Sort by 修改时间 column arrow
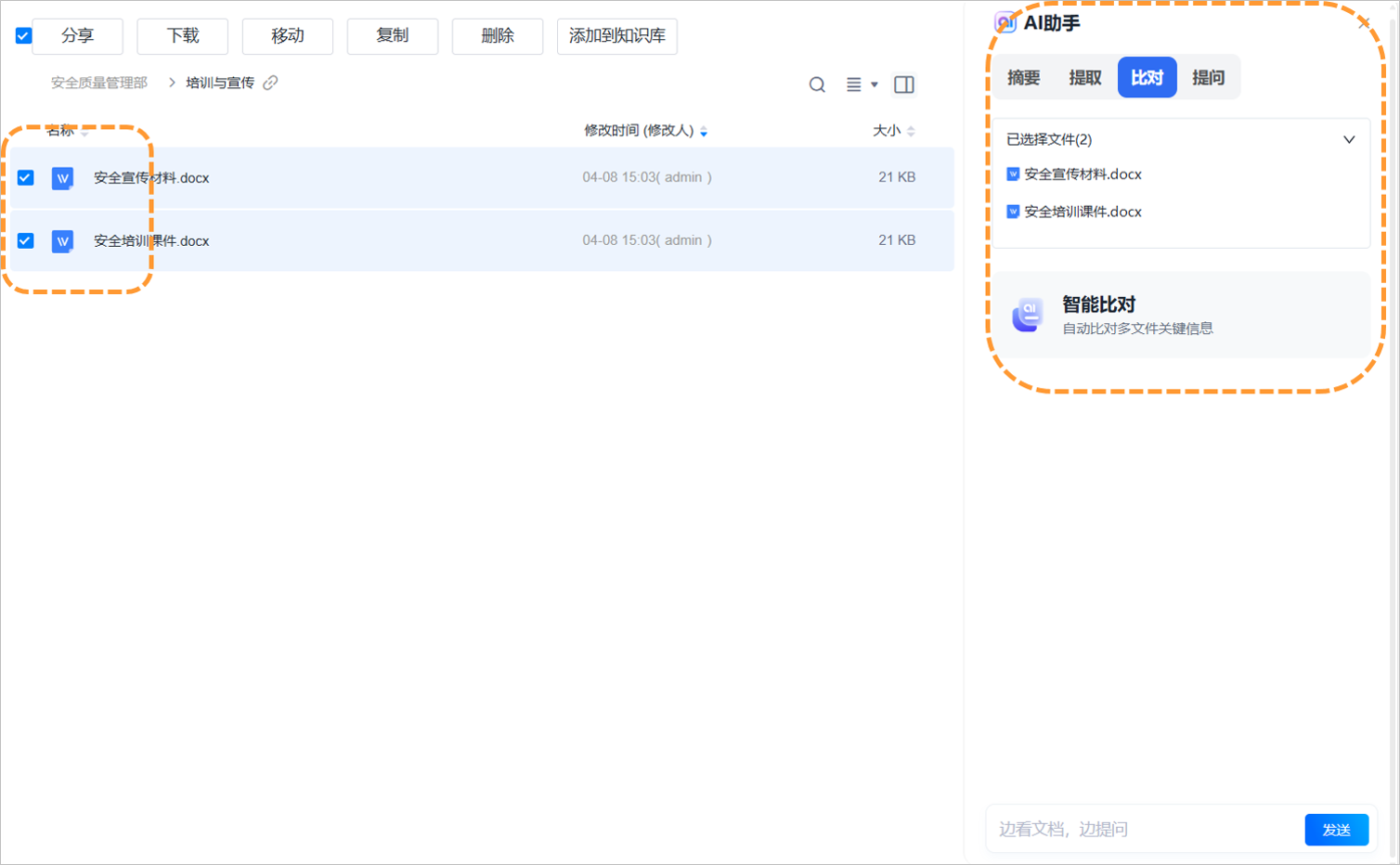This screenshot has height=865, width=1400. tap(704, 132)
